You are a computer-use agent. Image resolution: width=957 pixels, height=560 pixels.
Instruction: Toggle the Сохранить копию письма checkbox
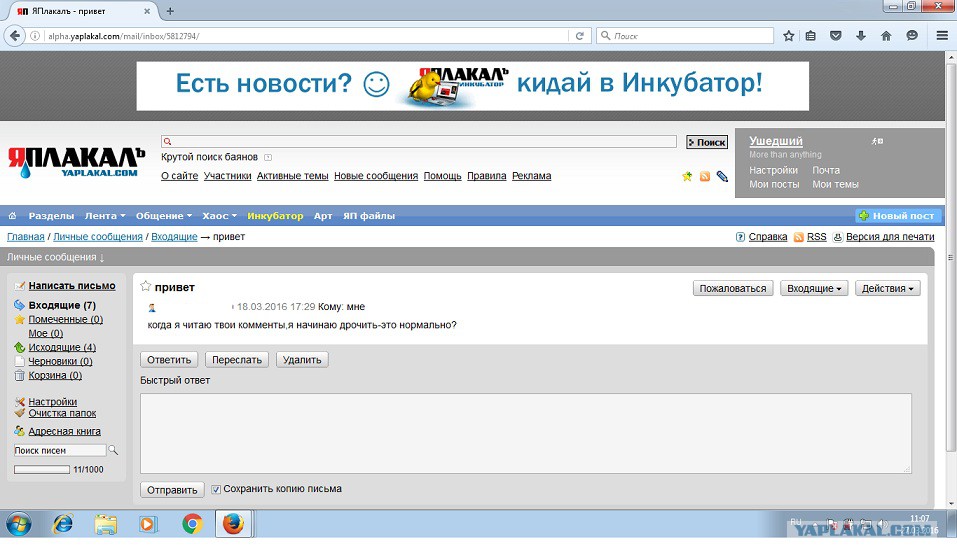tap(215, 489)
